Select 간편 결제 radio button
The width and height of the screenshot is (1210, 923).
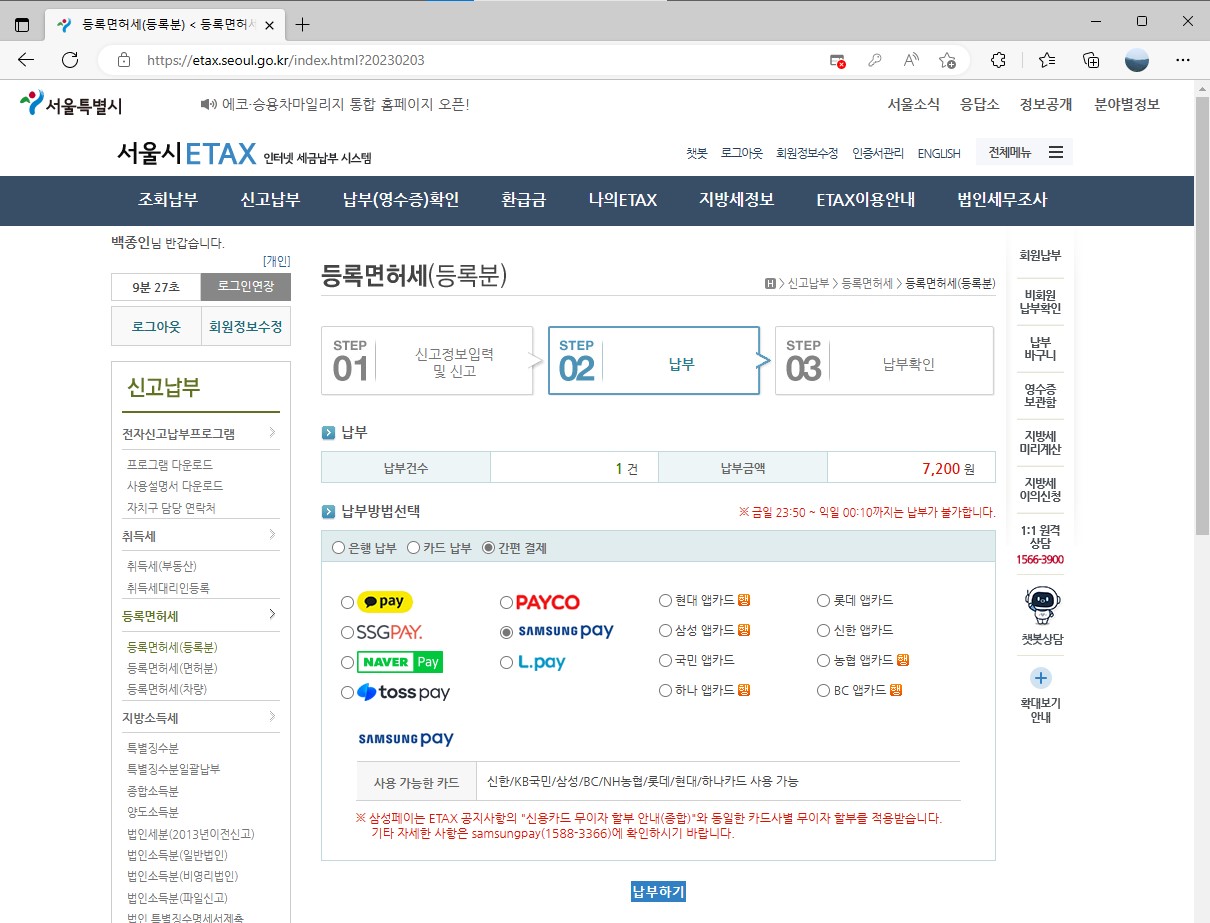coord(488,548)
